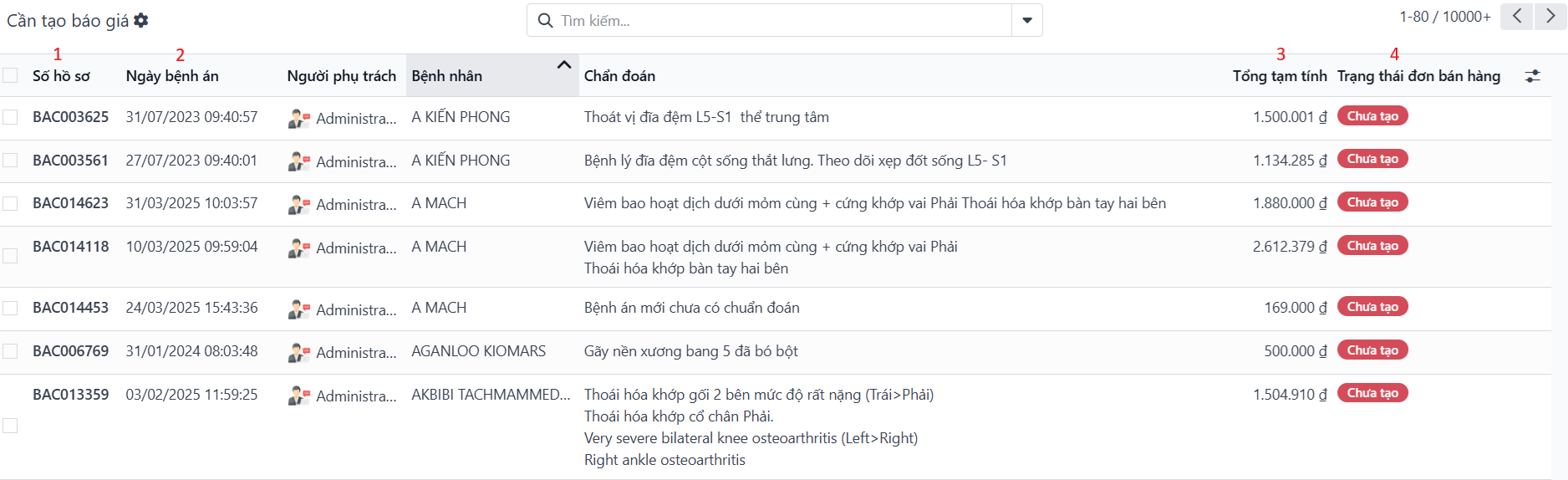Open the settings gear beside Cần tạo báo giá

pos(141,20)
